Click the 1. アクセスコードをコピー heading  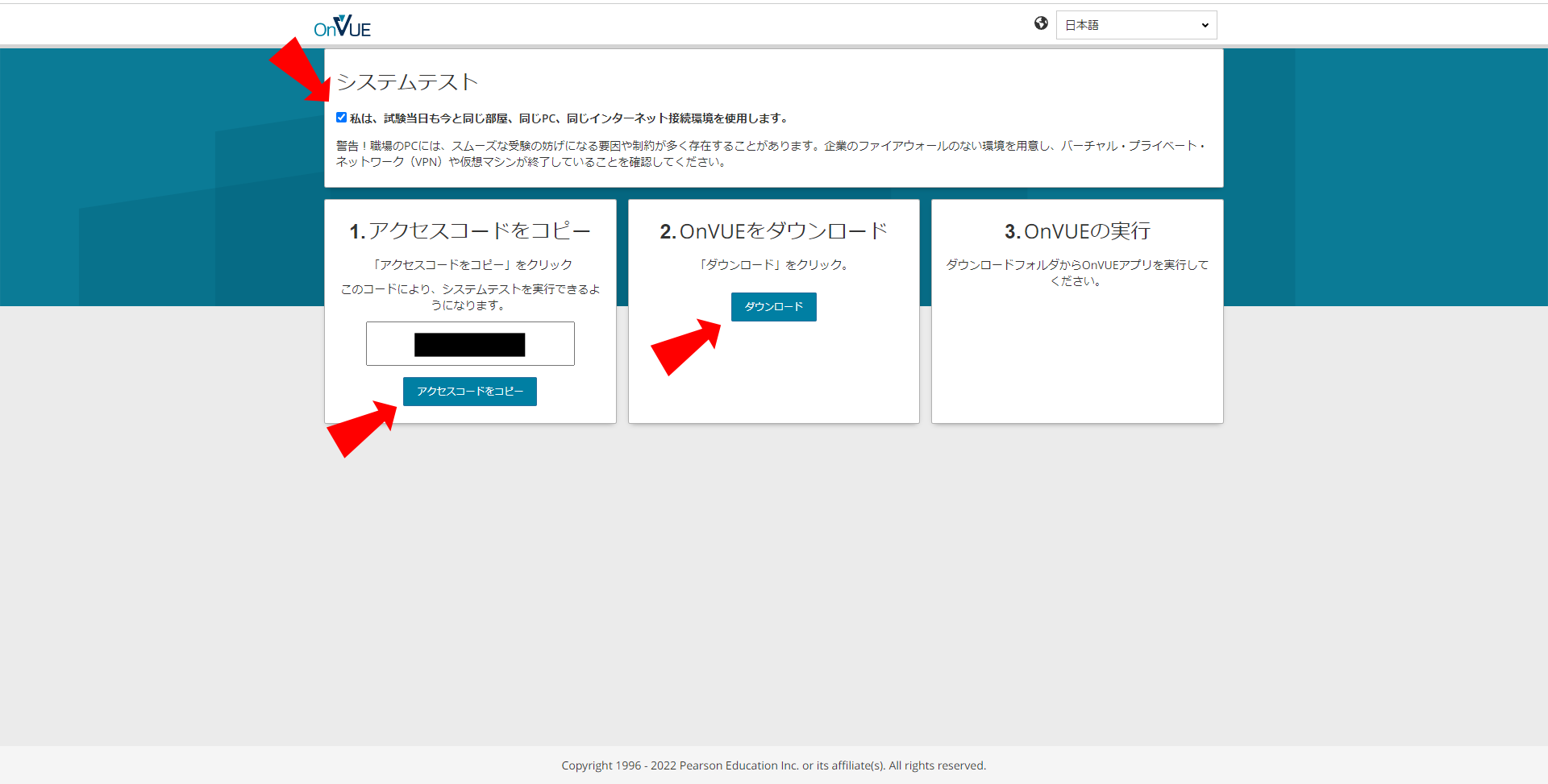tap(470, 231)
